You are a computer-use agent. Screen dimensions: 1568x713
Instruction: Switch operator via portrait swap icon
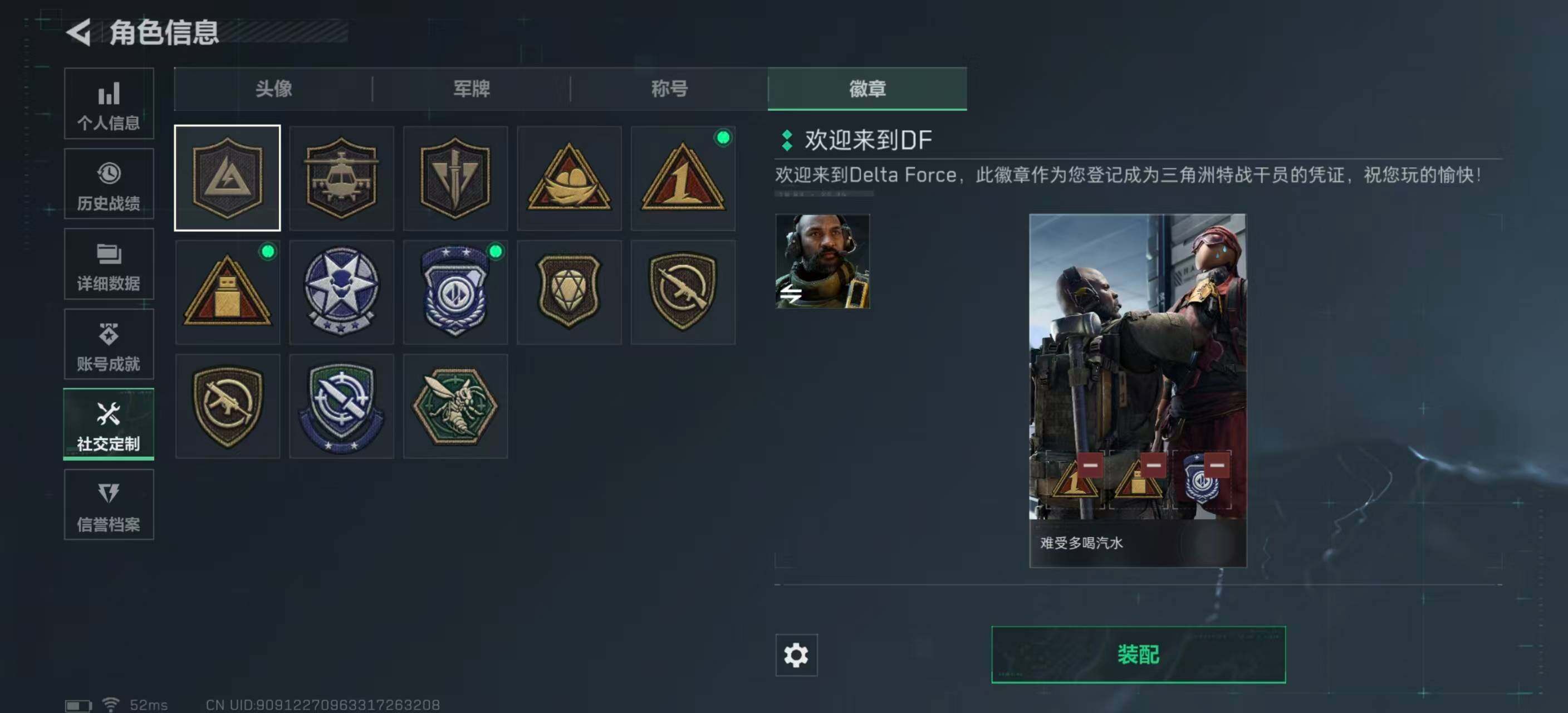(x=791, y=295)
